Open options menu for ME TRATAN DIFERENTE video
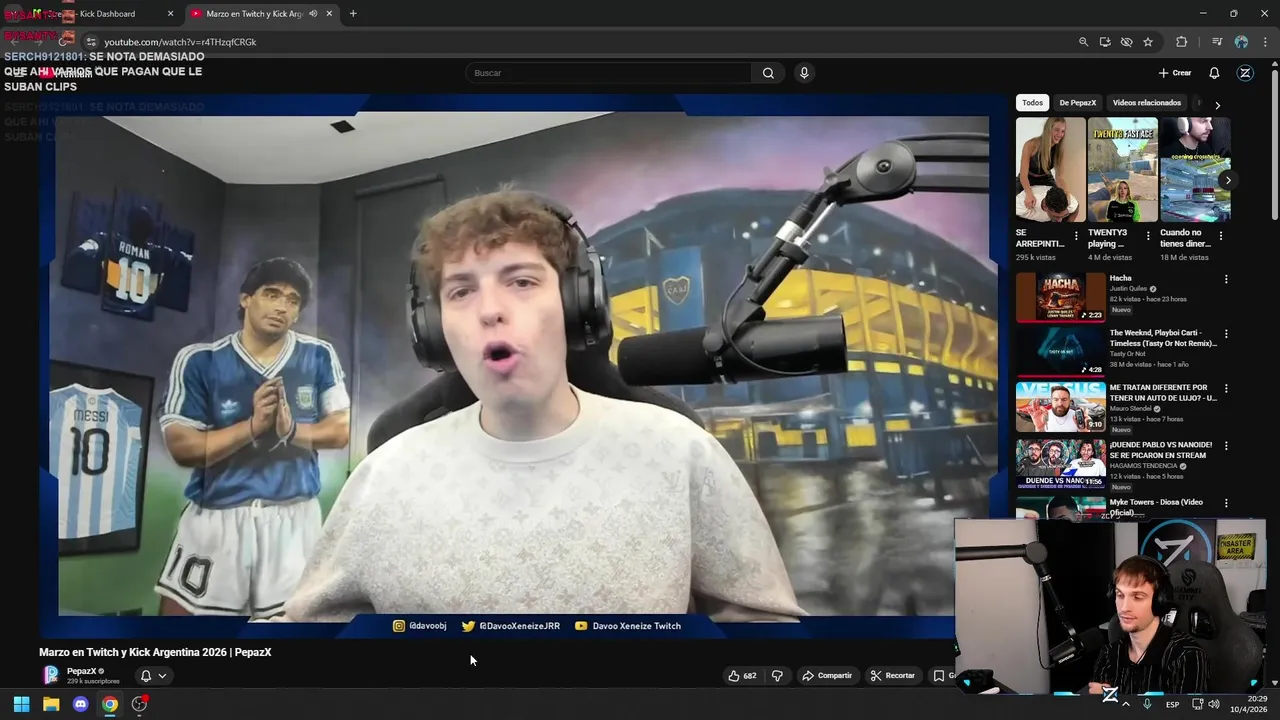1280x720 pixels. click(x=1226, y=389)
